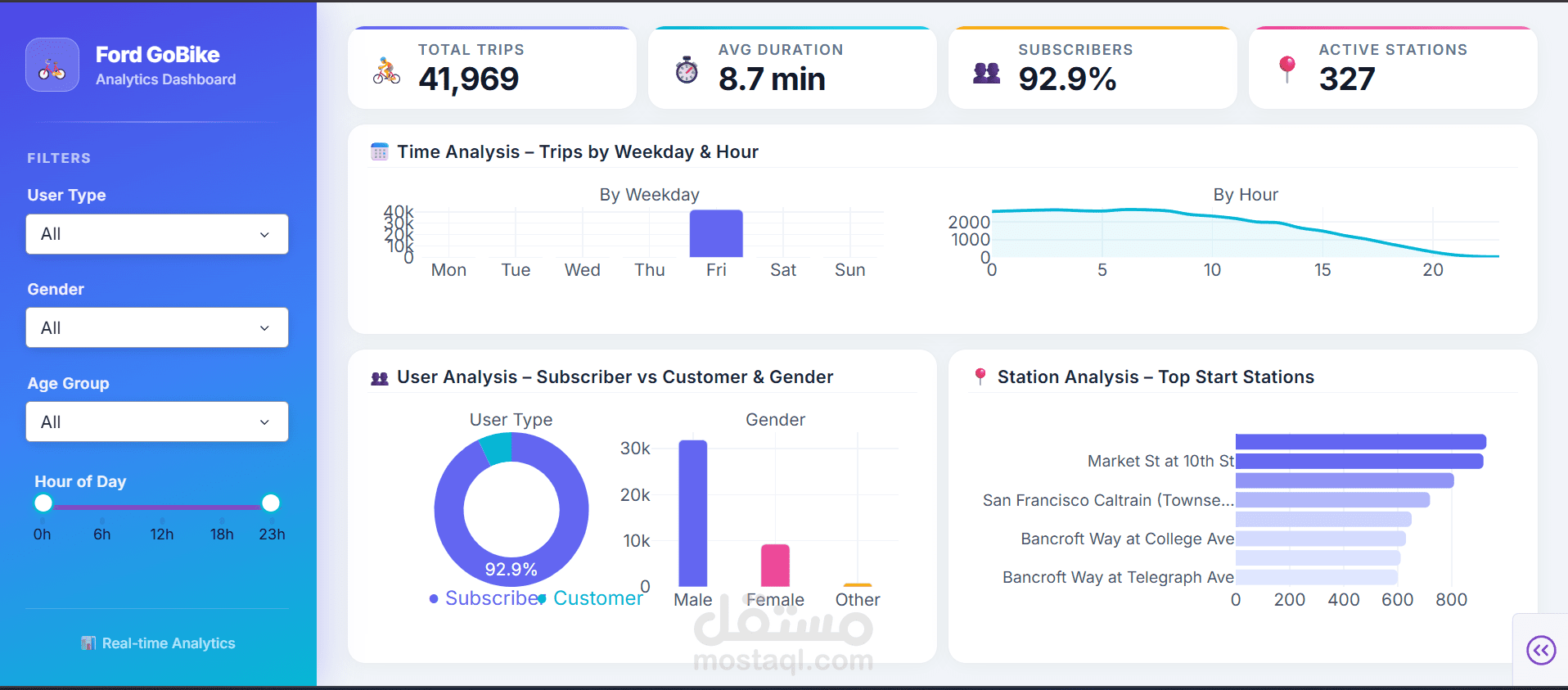The height and width of the screenshot is (690, 1568).
Task: Click the pushpin icon in Active Stations card
Action: click(x=1287, y=70)
